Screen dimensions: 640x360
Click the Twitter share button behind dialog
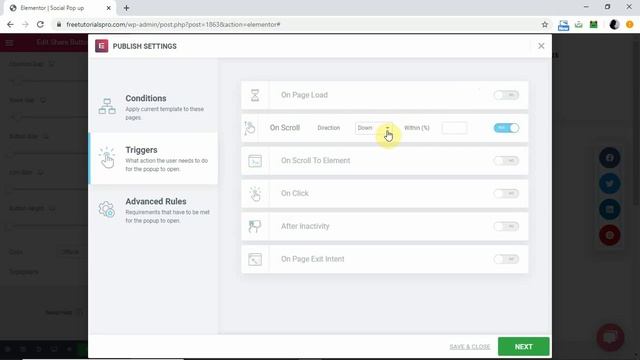(609, 184)
